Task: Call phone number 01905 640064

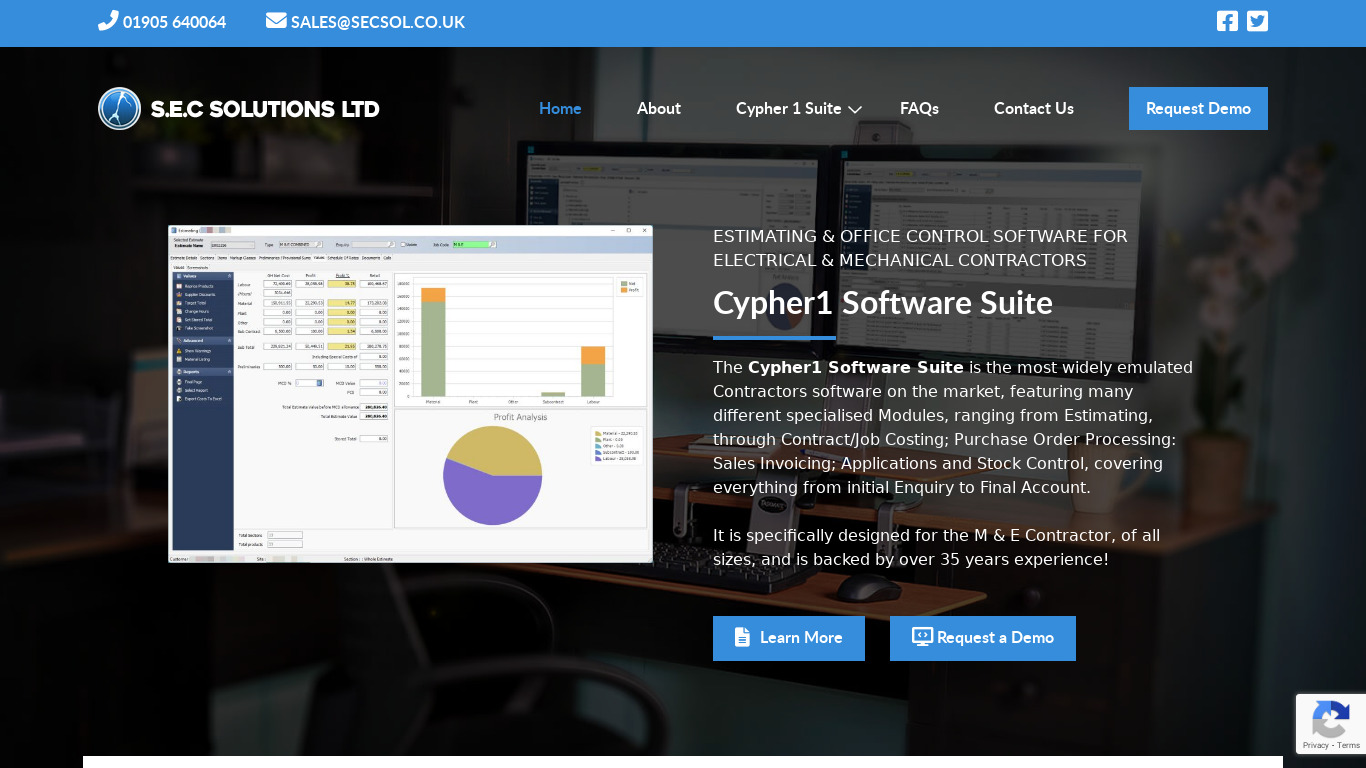Action: coord(174,22)
